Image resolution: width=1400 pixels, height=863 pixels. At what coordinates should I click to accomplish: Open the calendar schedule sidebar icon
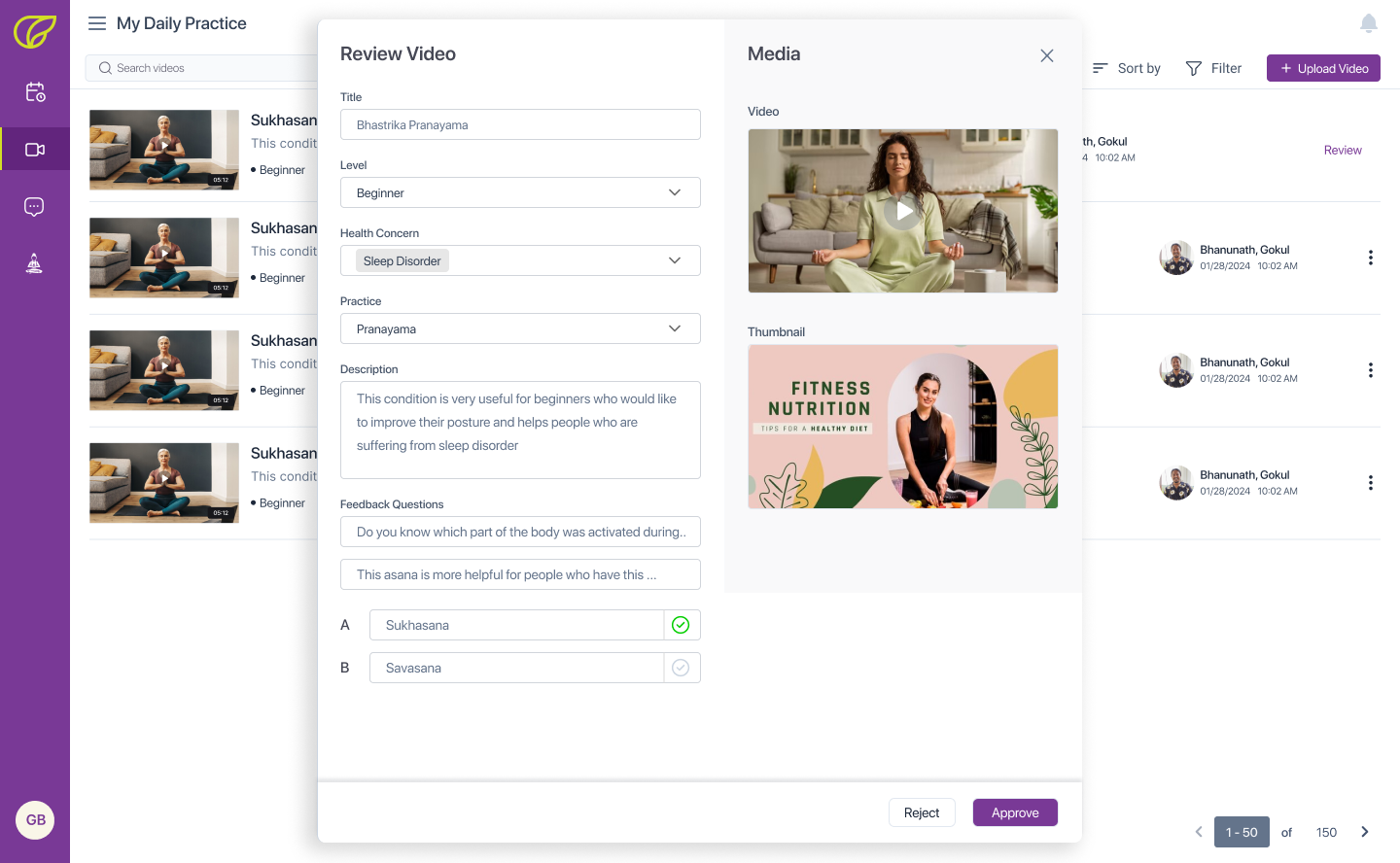click(x=35, y=92)
